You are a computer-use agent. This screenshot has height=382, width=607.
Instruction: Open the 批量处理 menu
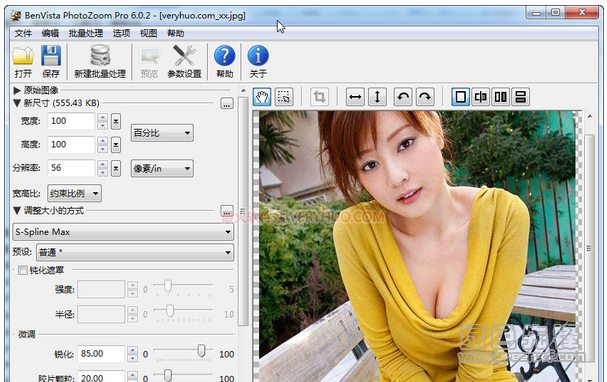(86, 33)
